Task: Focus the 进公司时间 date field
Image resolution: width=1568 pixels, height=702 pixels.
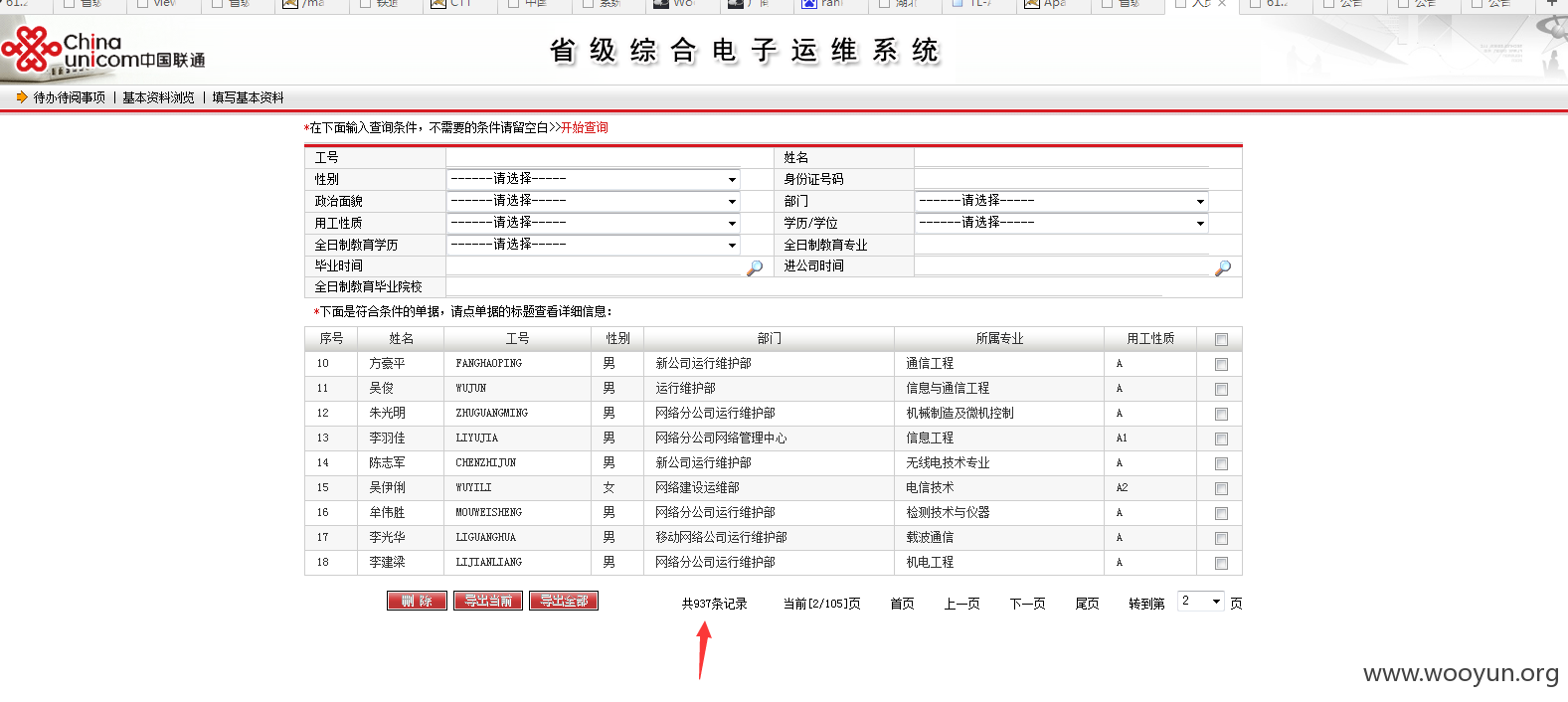Action: tap(1062, 266)
